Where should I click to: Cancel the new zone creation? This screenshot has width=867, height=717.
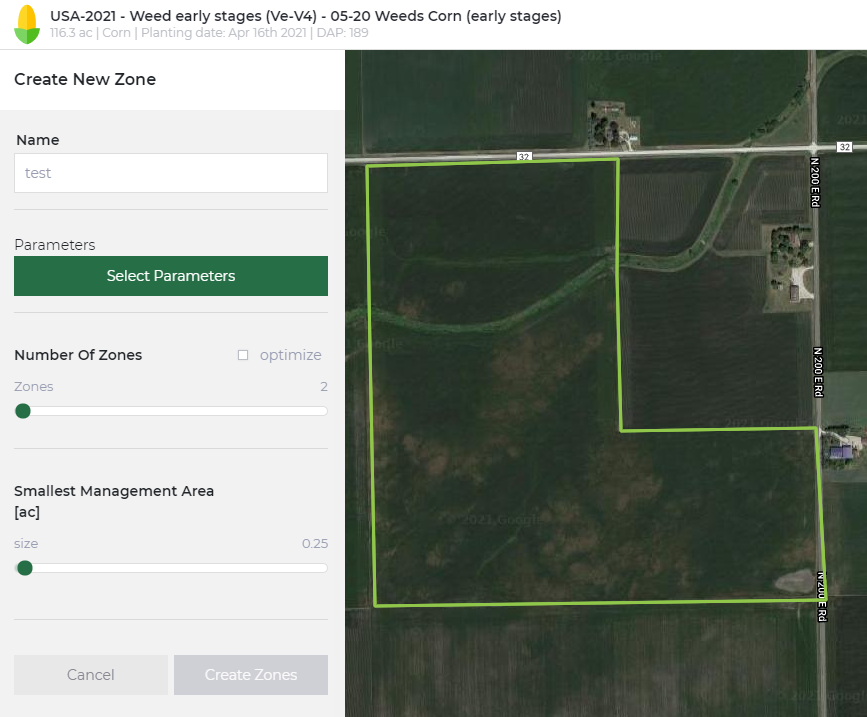click(x=91, y=675)
